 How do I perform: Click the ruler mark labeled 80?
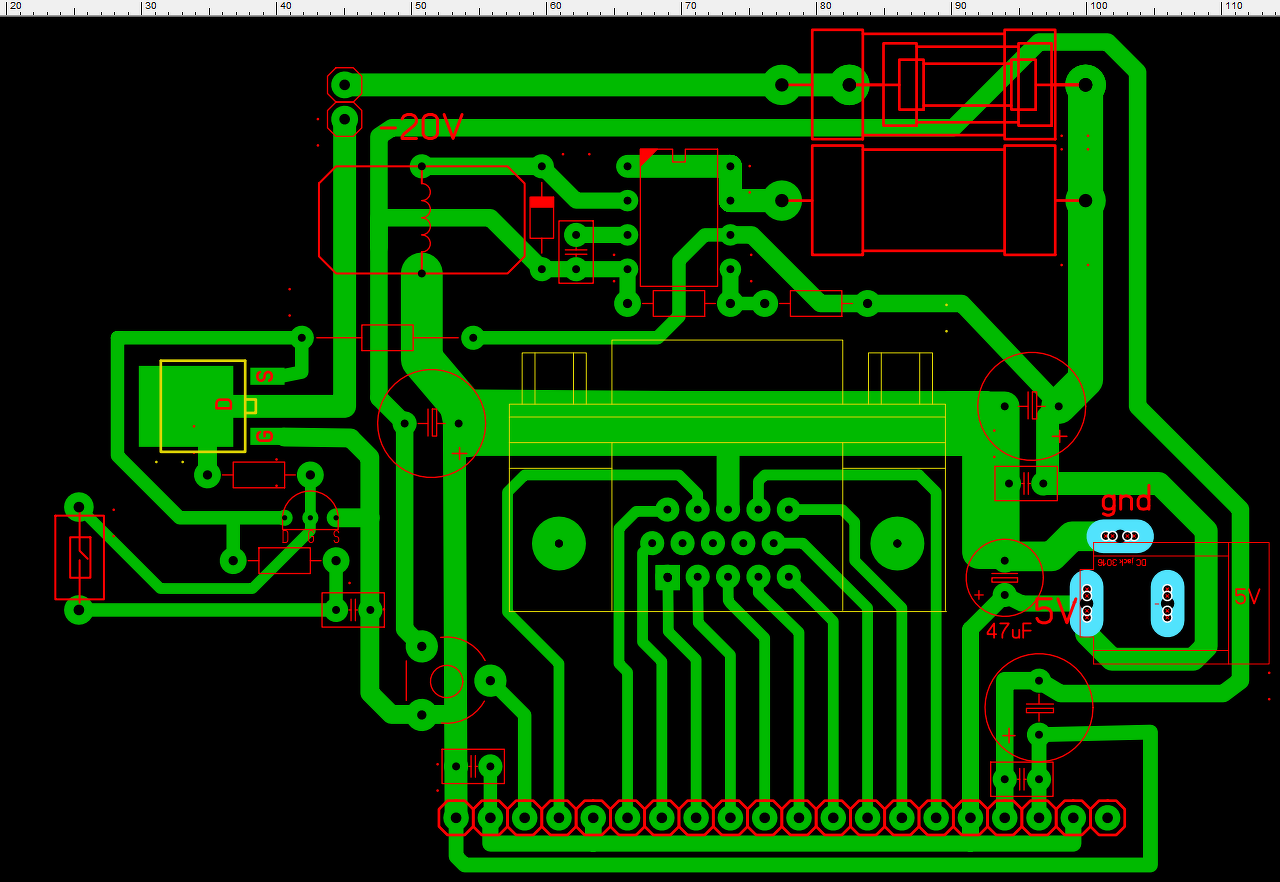[824, 6]
